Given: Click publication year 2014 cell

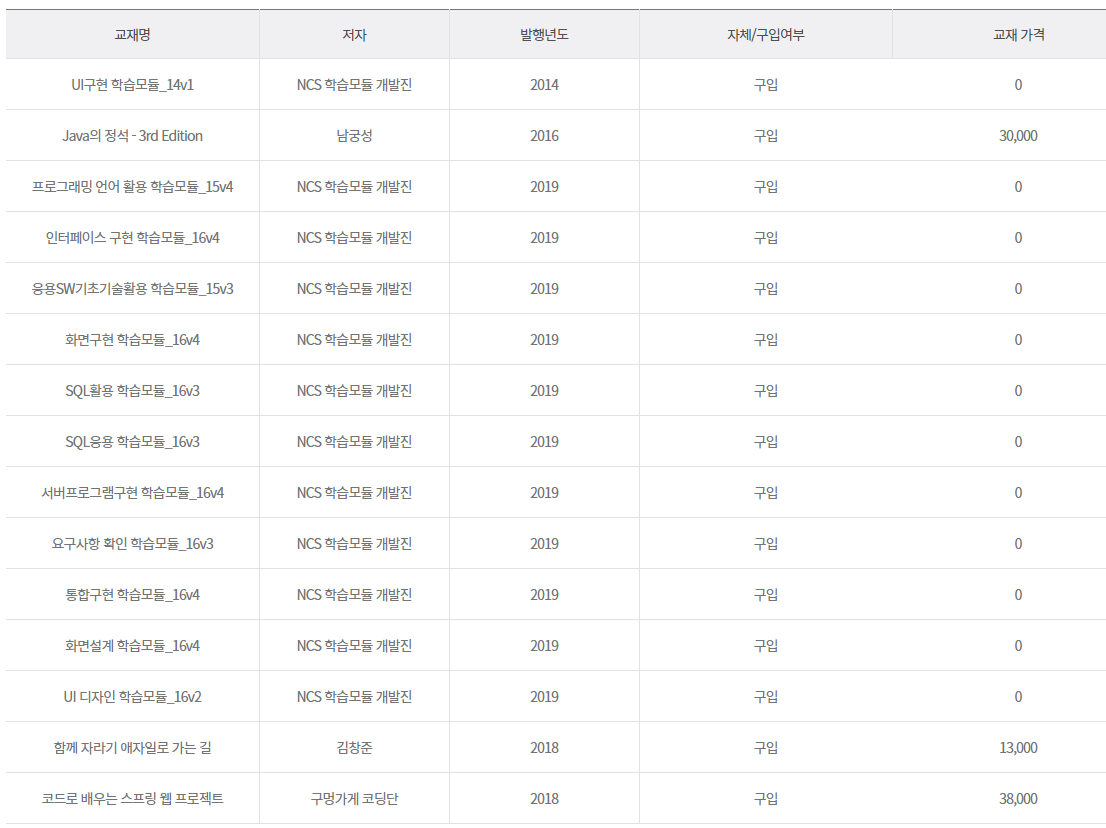Looking at the screenshot, I should (x=544, y=85).
